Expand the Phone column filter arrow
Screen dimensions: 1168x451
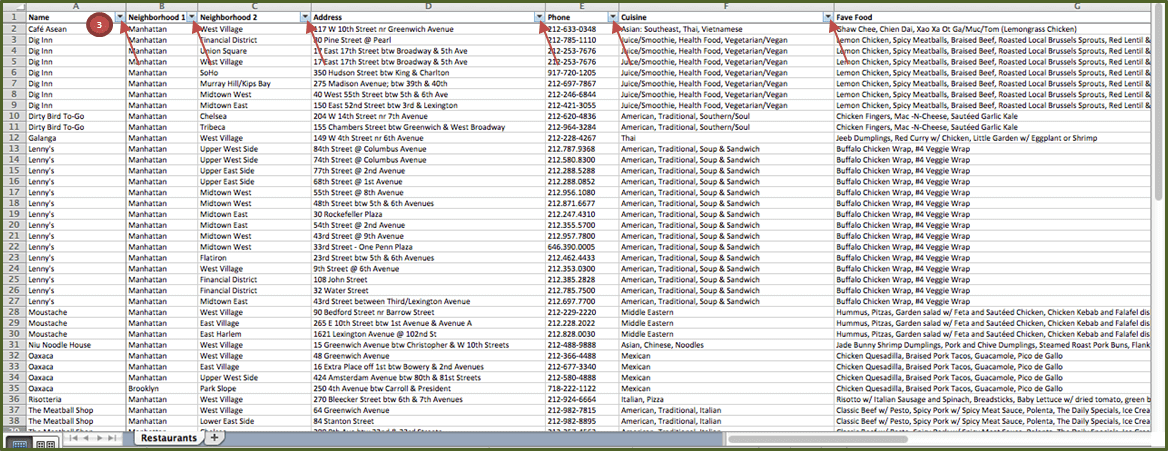(613, 18)
